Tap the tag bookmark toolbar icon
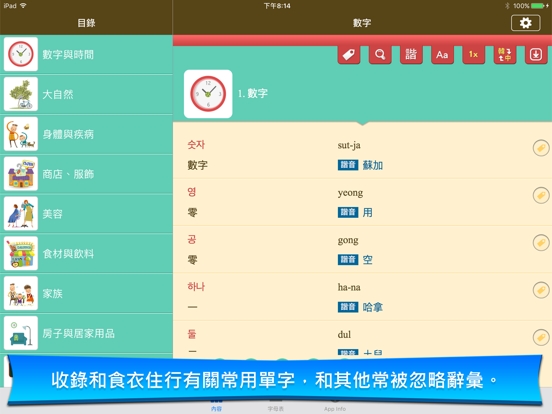The image size is (552, 414). [349, 55]
